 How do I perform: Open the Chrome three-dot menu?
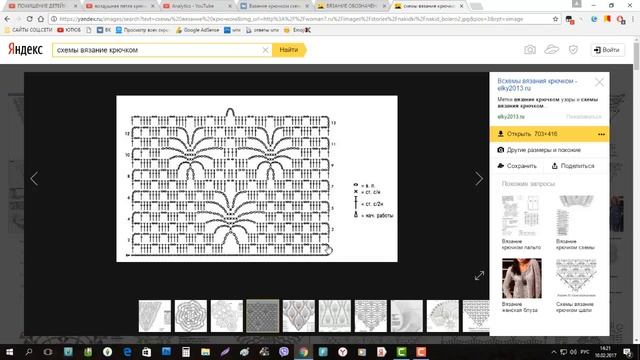point(633,19)
